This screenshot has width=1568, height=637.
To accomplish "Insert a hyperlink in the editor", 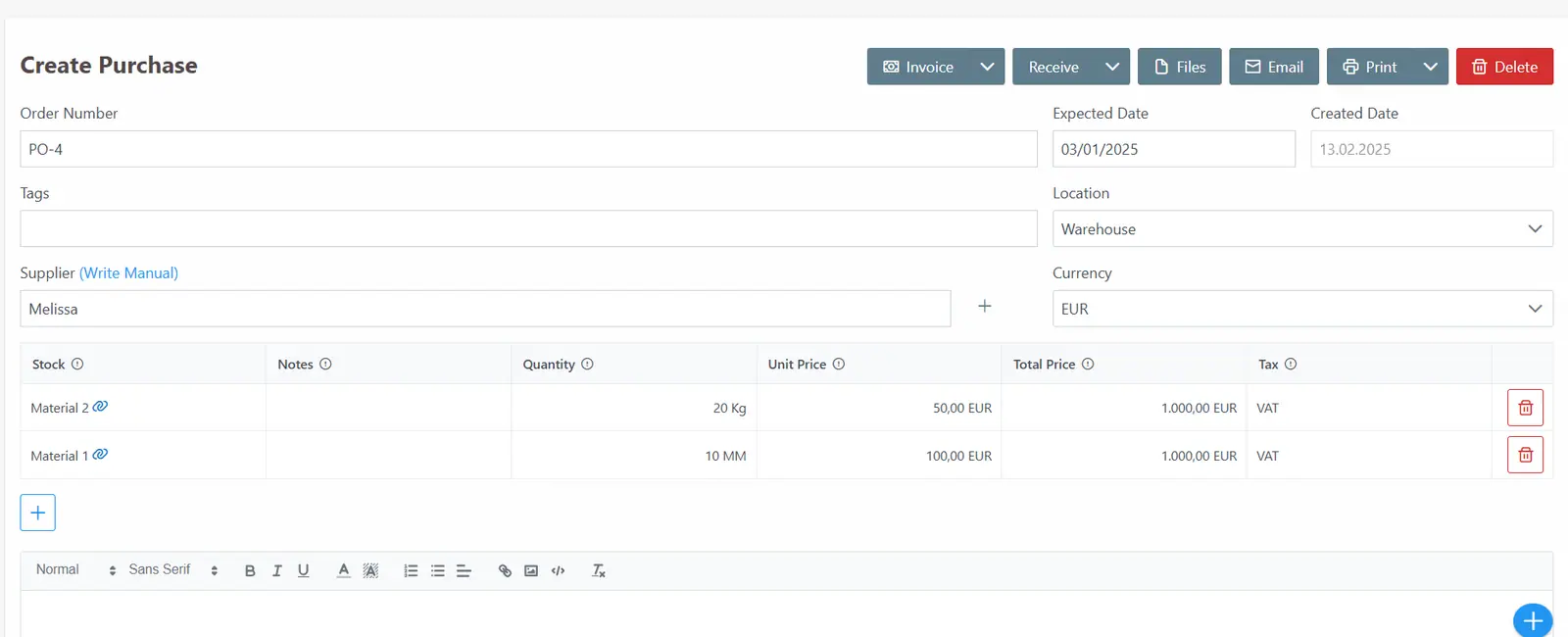I will point(505,570).
